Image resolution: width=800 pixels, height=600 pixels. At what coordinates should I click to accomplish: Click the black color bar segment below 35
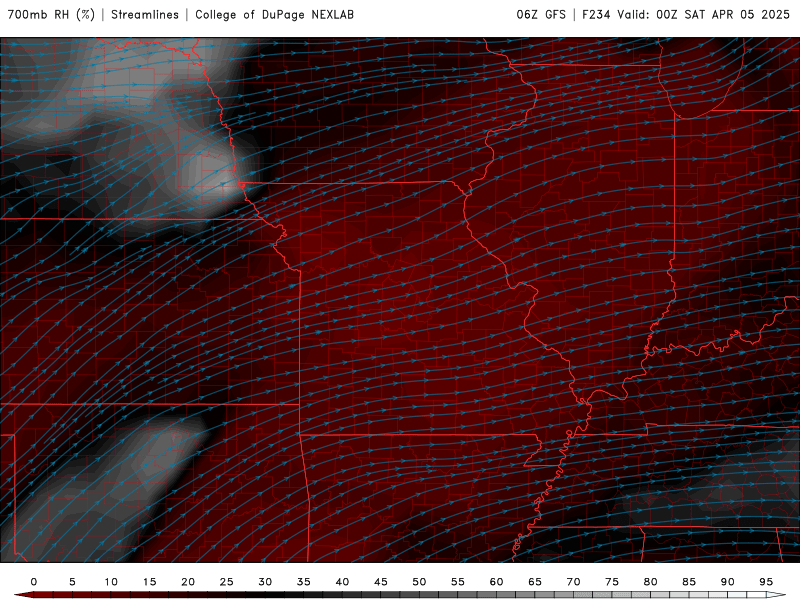[294, 595]
